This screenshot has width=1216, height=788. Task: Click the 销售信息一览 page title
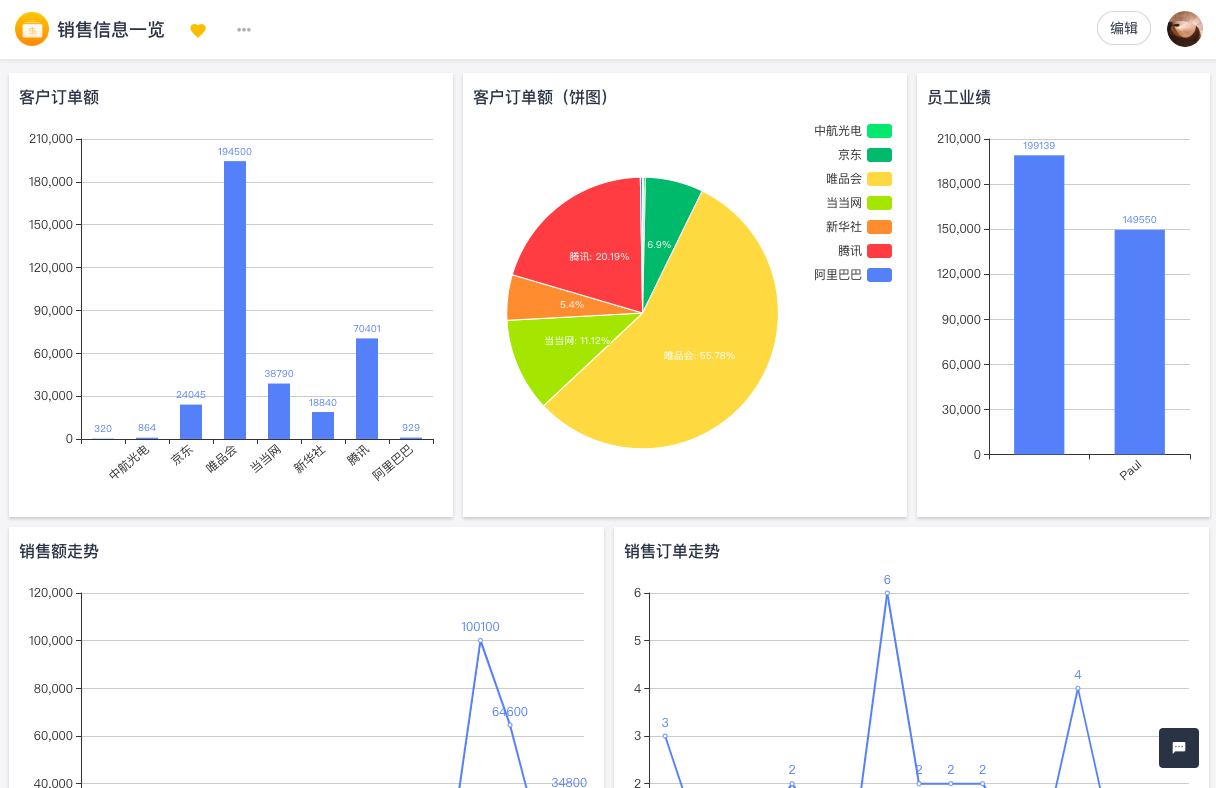(111, 30)
